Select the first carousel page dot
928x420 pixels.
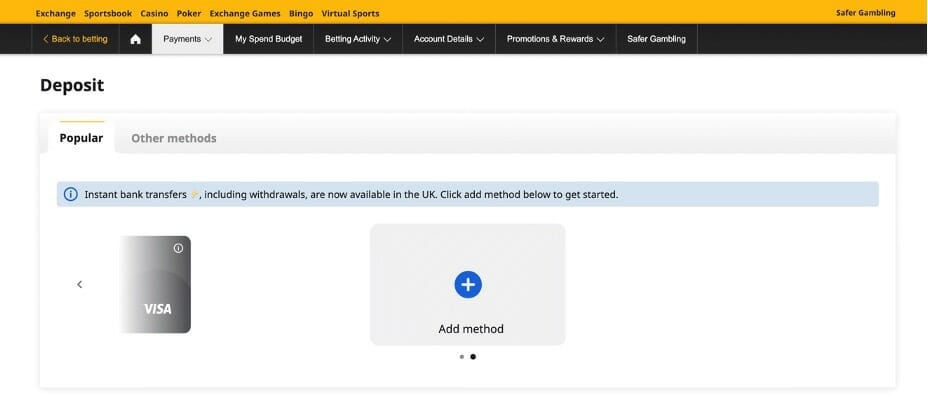[462, 357]
